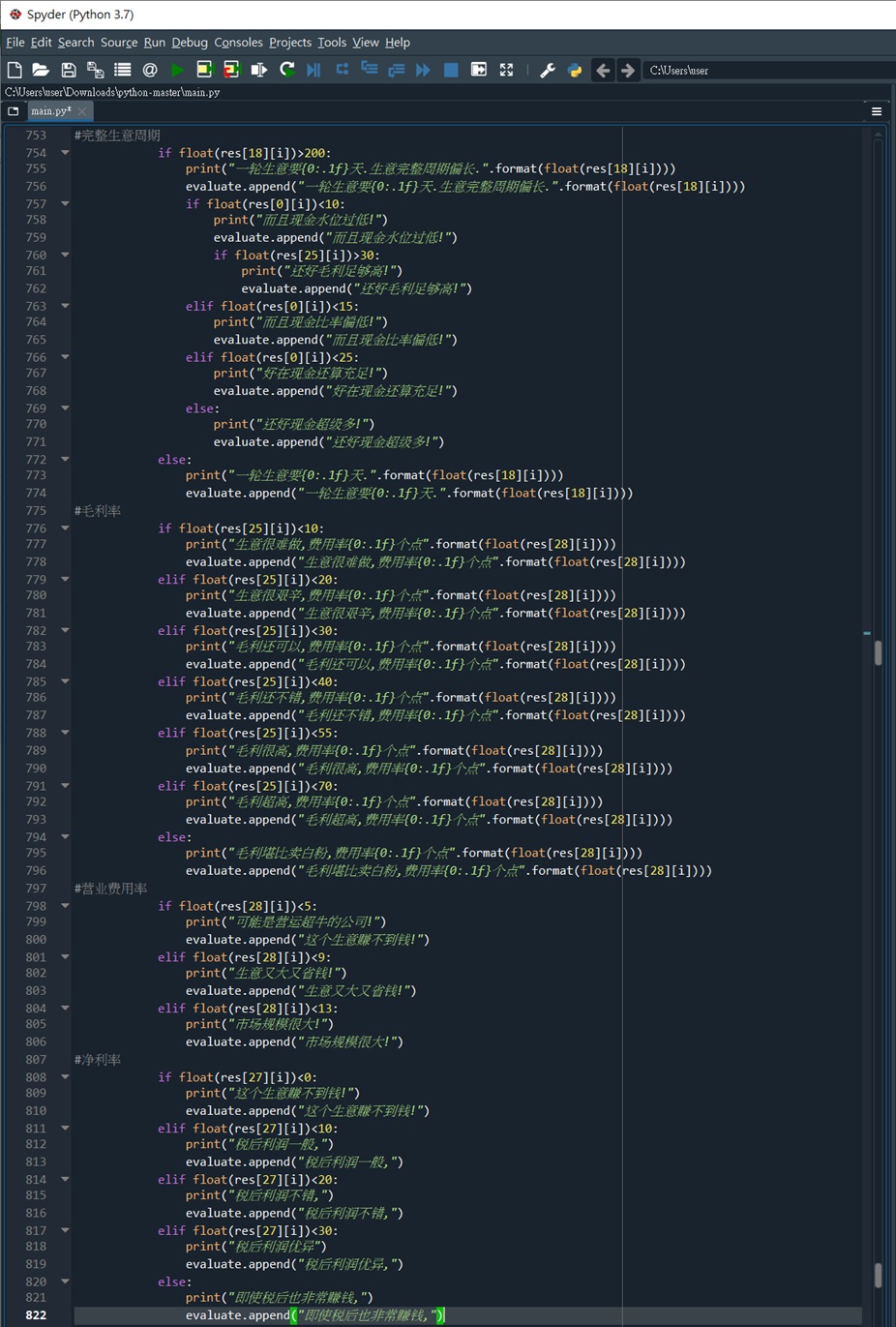Open the Source menu
The width and height of the screenshot is (896, 1327).
(119, 43)
